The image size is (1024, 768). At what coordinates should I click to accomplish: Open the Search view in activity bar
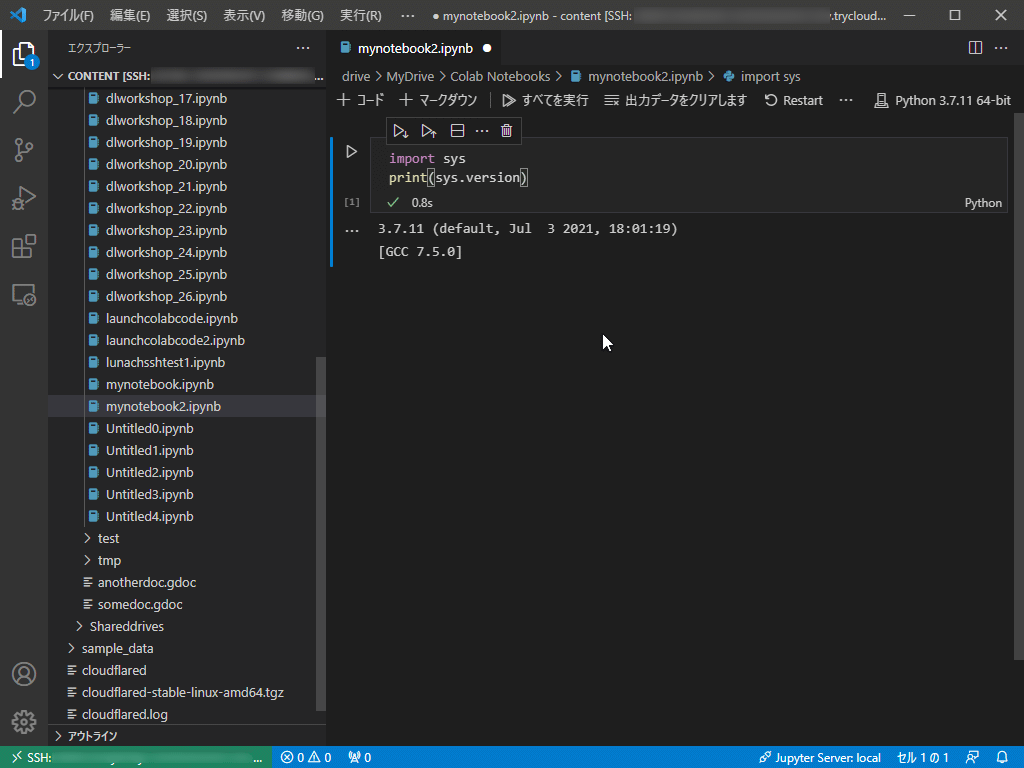(24, 101)
